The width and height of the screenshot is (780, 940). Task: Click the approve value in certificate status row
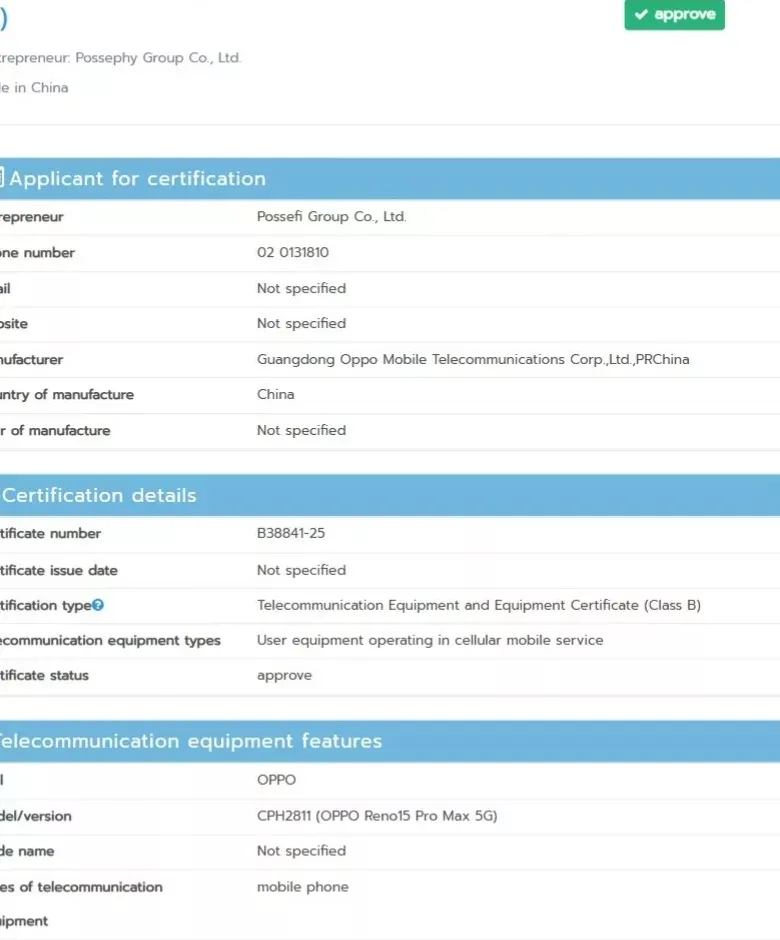(284, 675)
